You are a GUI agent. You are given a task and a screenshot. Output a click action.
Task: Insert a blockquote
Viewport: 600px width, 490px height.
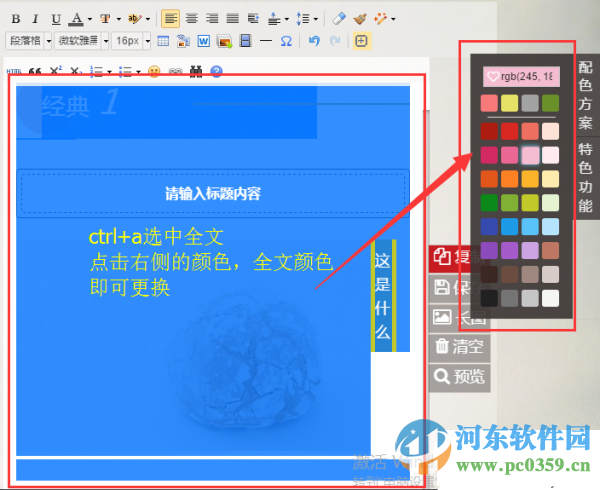35,72
